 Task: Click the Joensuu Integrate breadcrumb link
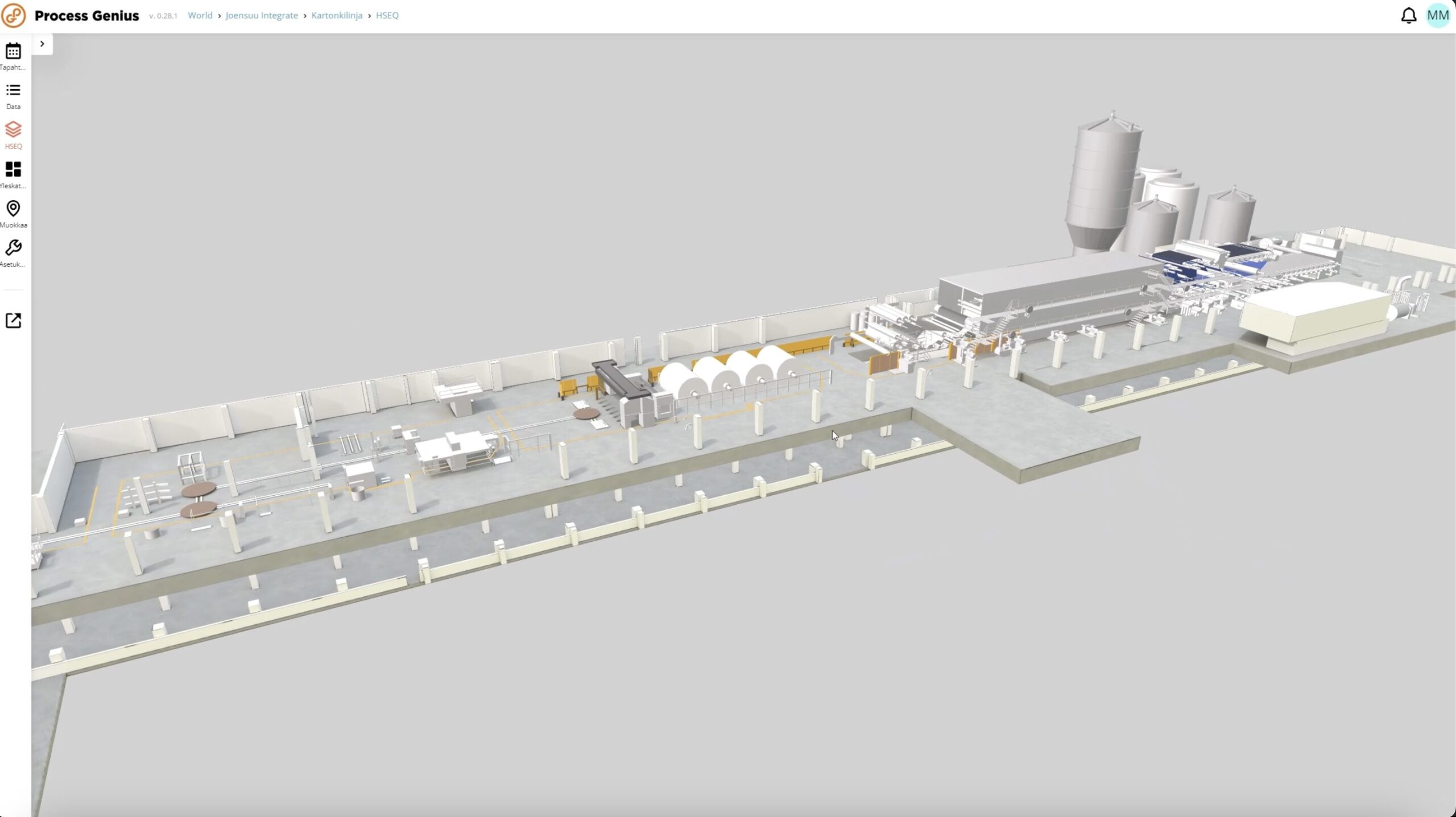(262, 15)
